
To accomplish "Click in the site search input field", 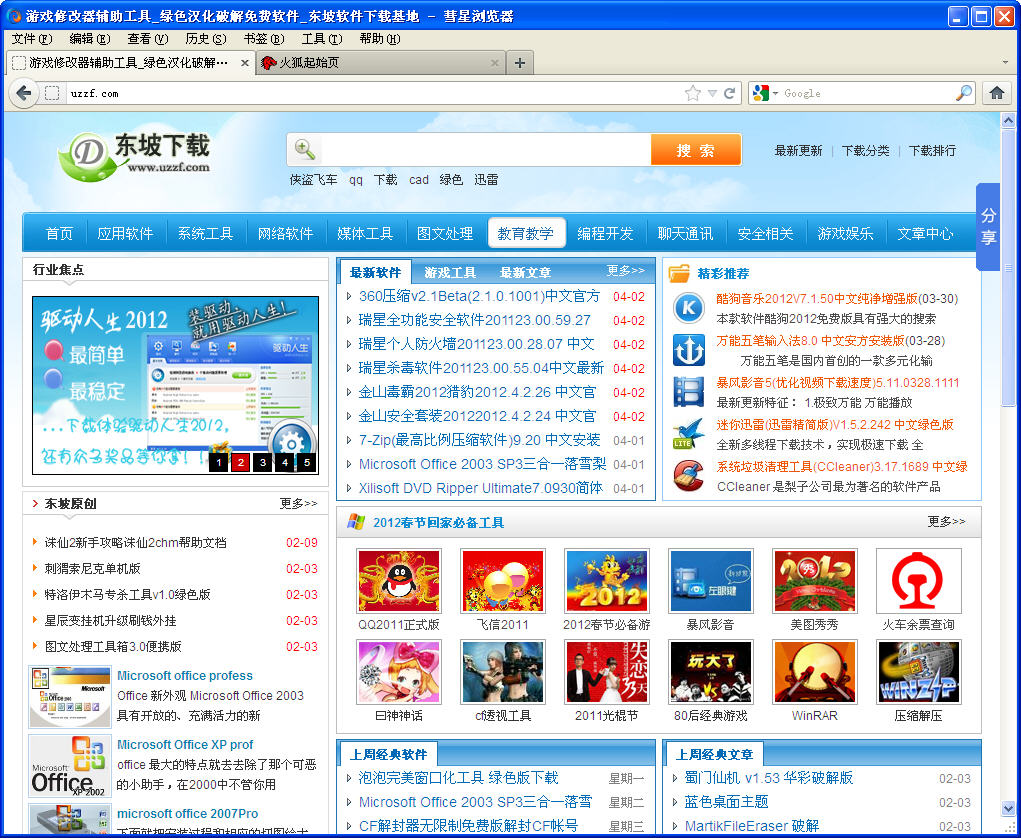I will point(485,150).
